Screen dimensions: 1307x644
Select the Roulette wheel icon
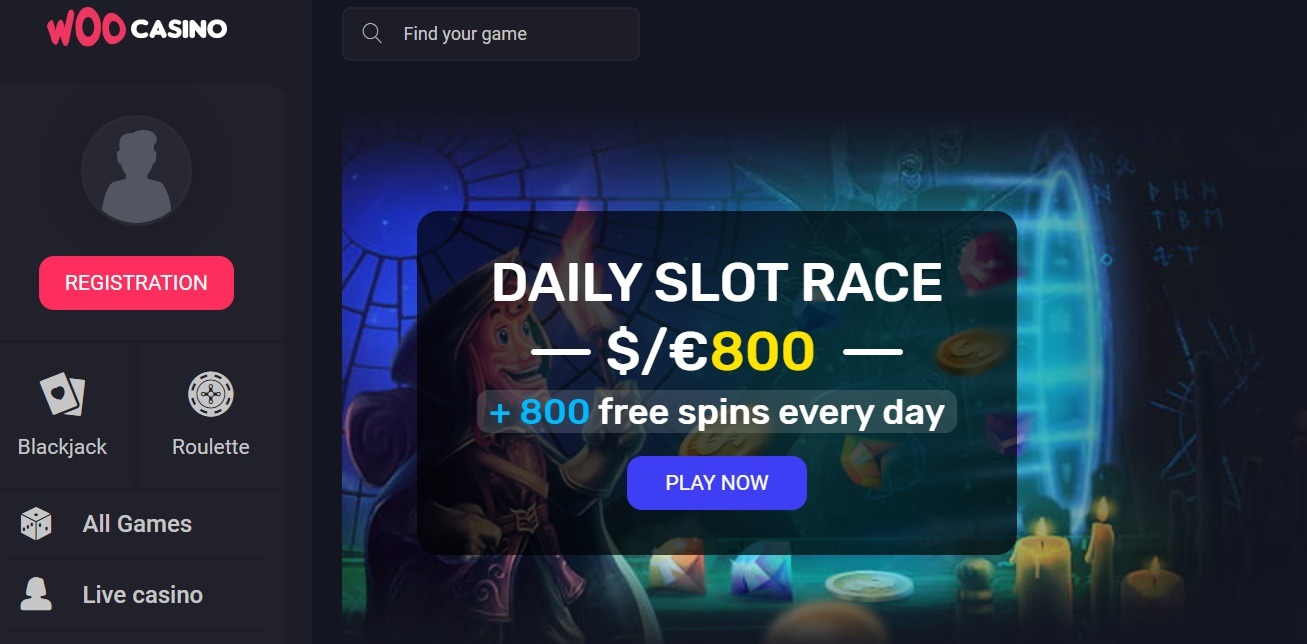(211, 394)
